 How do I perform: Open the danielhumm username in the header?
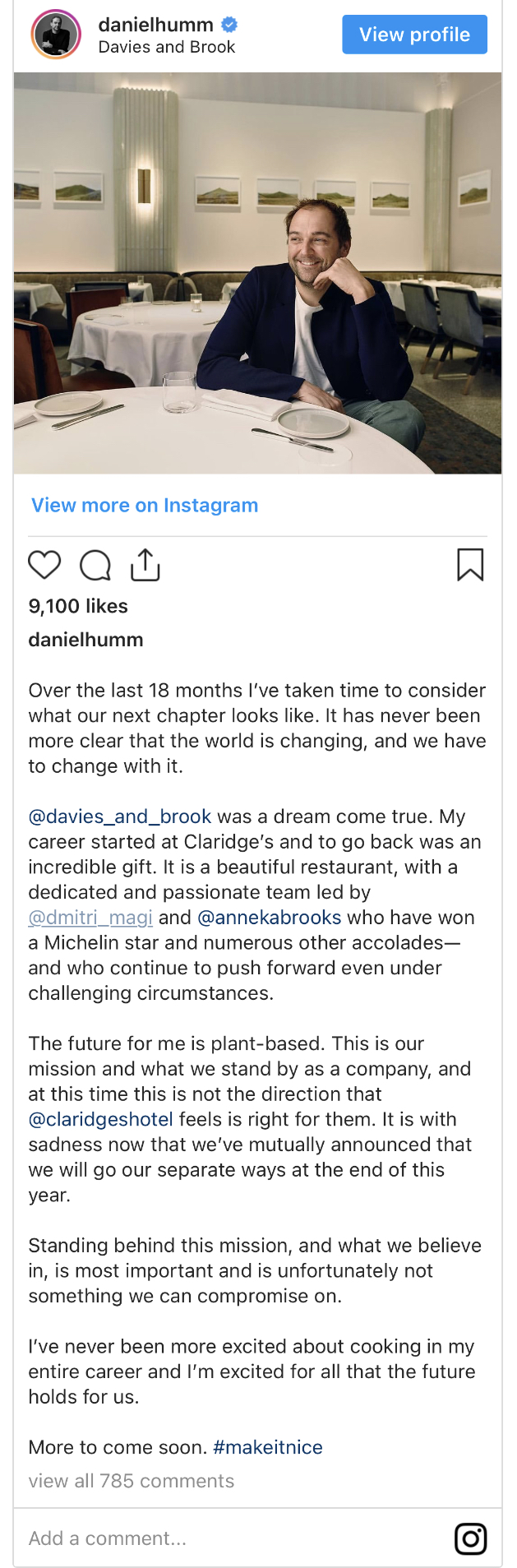tap(155, 25)
